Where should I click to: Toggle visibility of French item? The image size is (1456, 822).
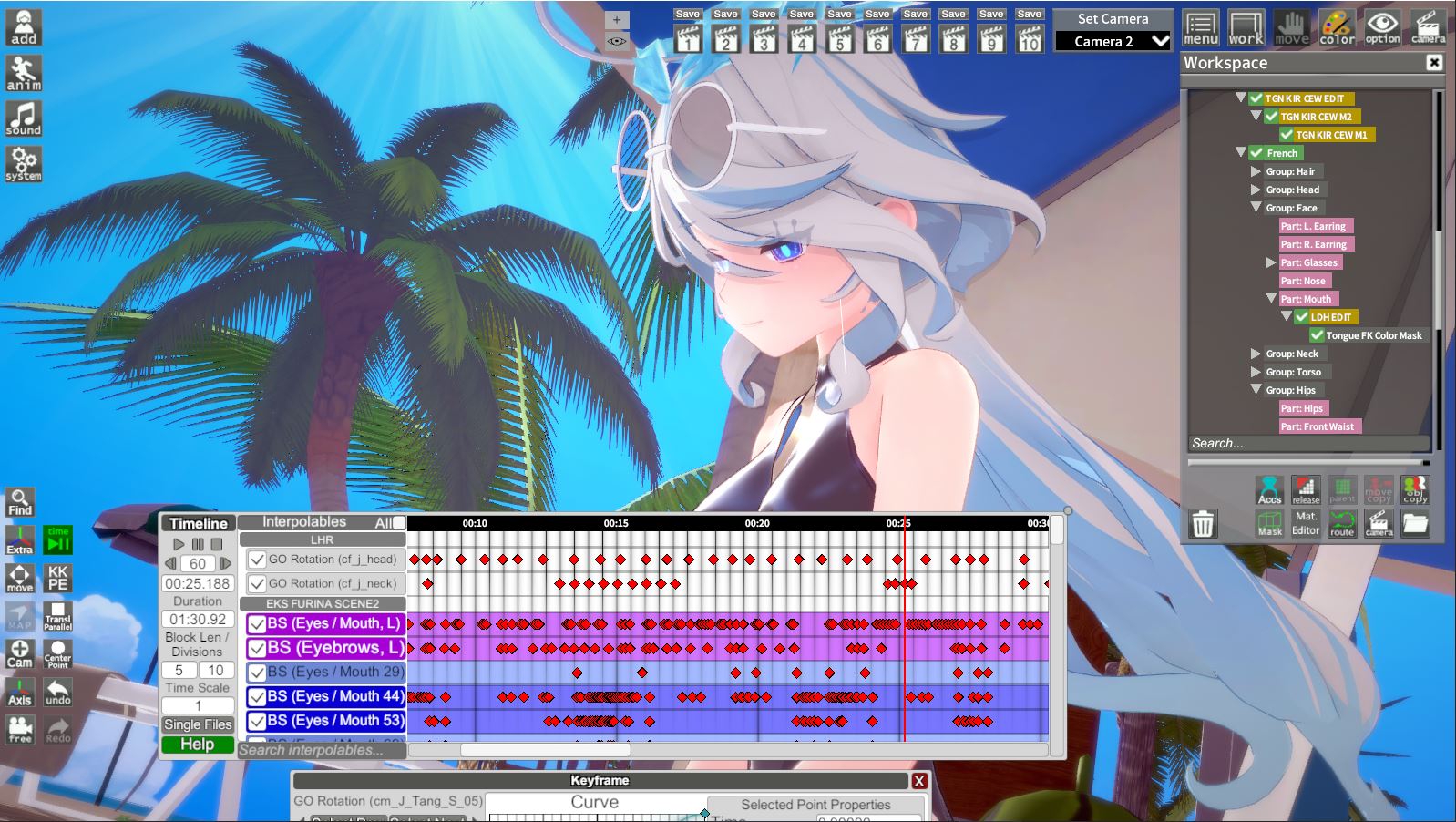(1256, 153)
